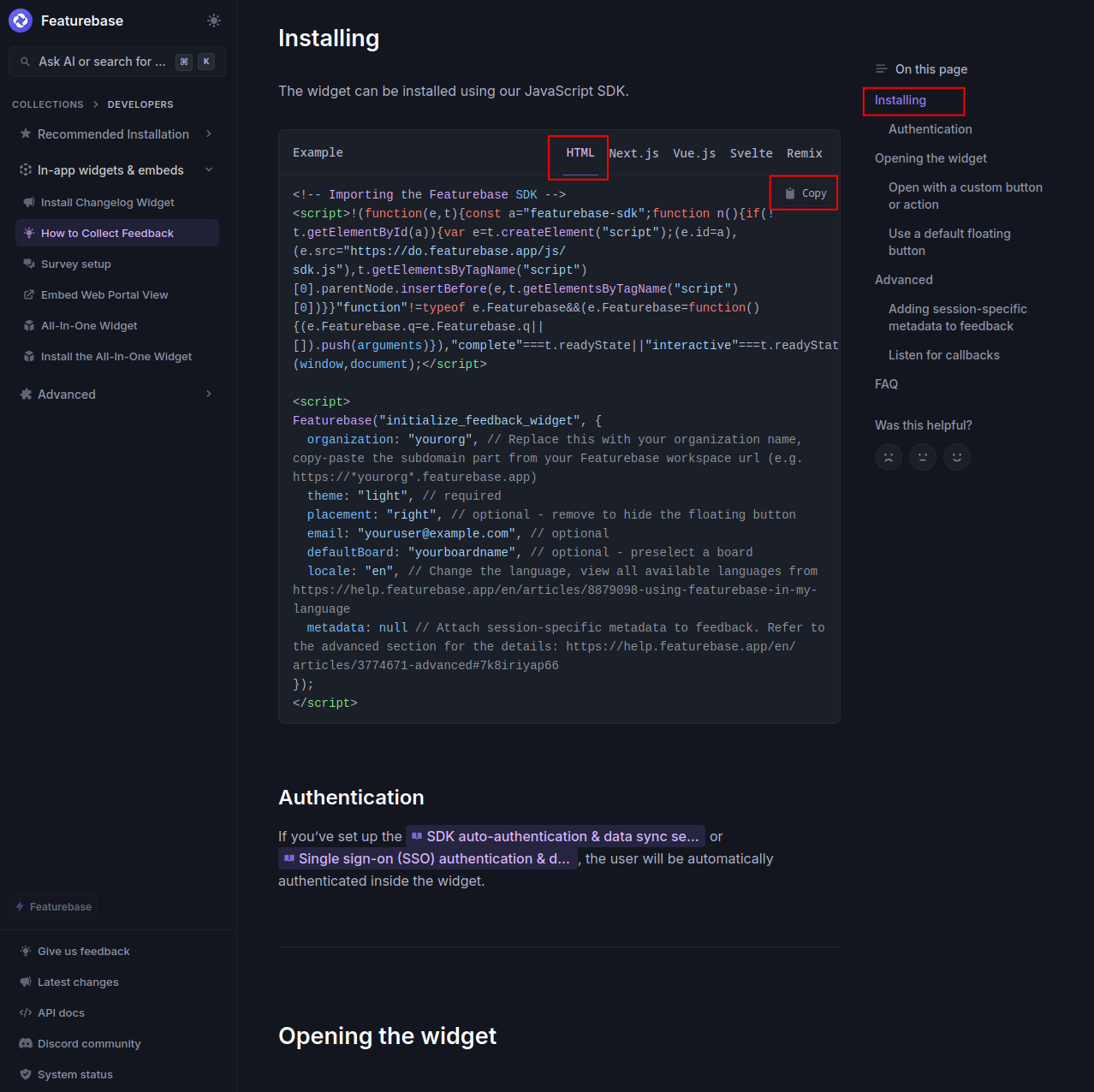The width and height of the screenshot is (1094, 1092).
Task: Click the Authentication heading
Action: coord(351,798)
